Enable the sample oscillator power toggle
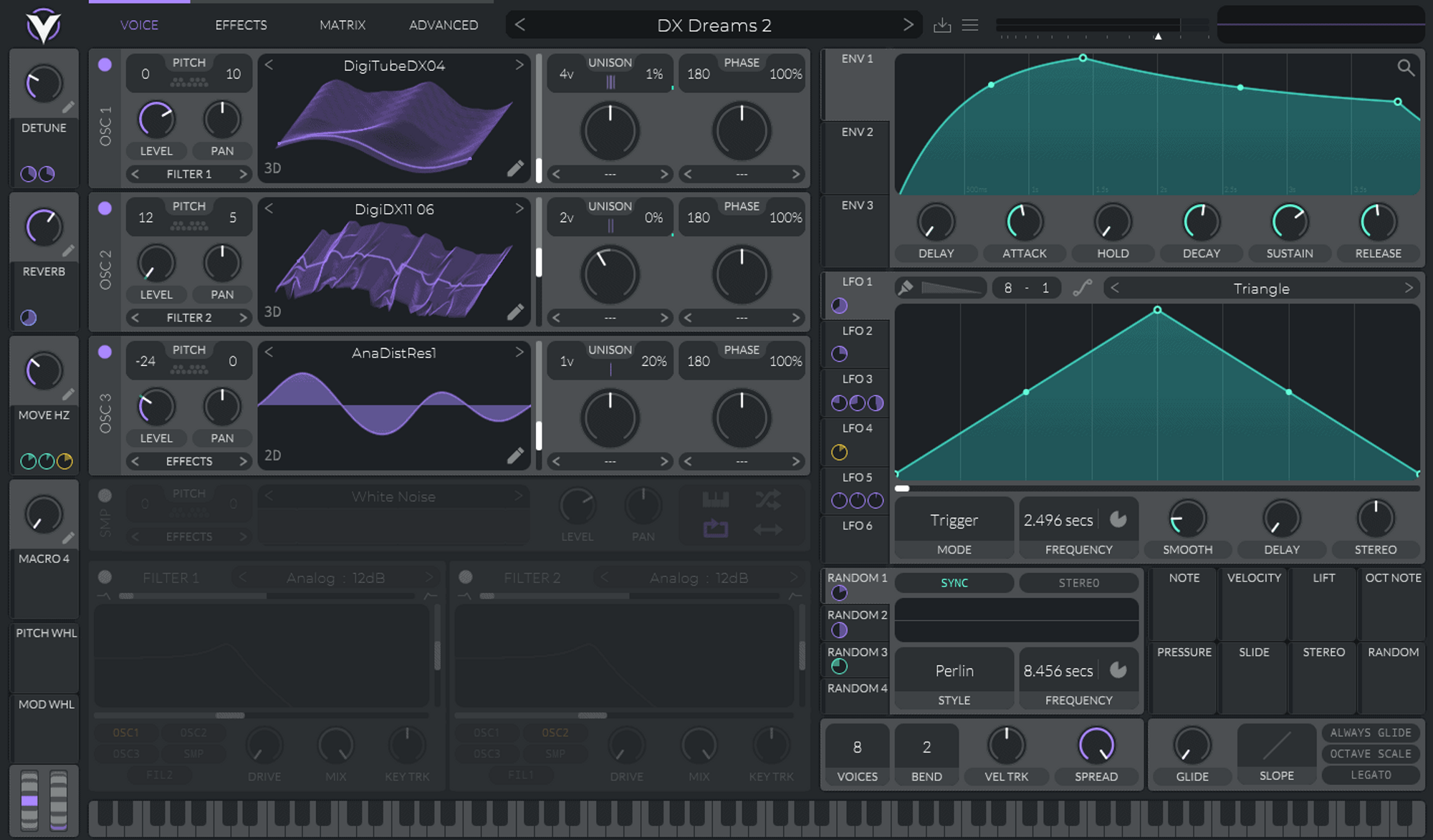 coord(105,496)
